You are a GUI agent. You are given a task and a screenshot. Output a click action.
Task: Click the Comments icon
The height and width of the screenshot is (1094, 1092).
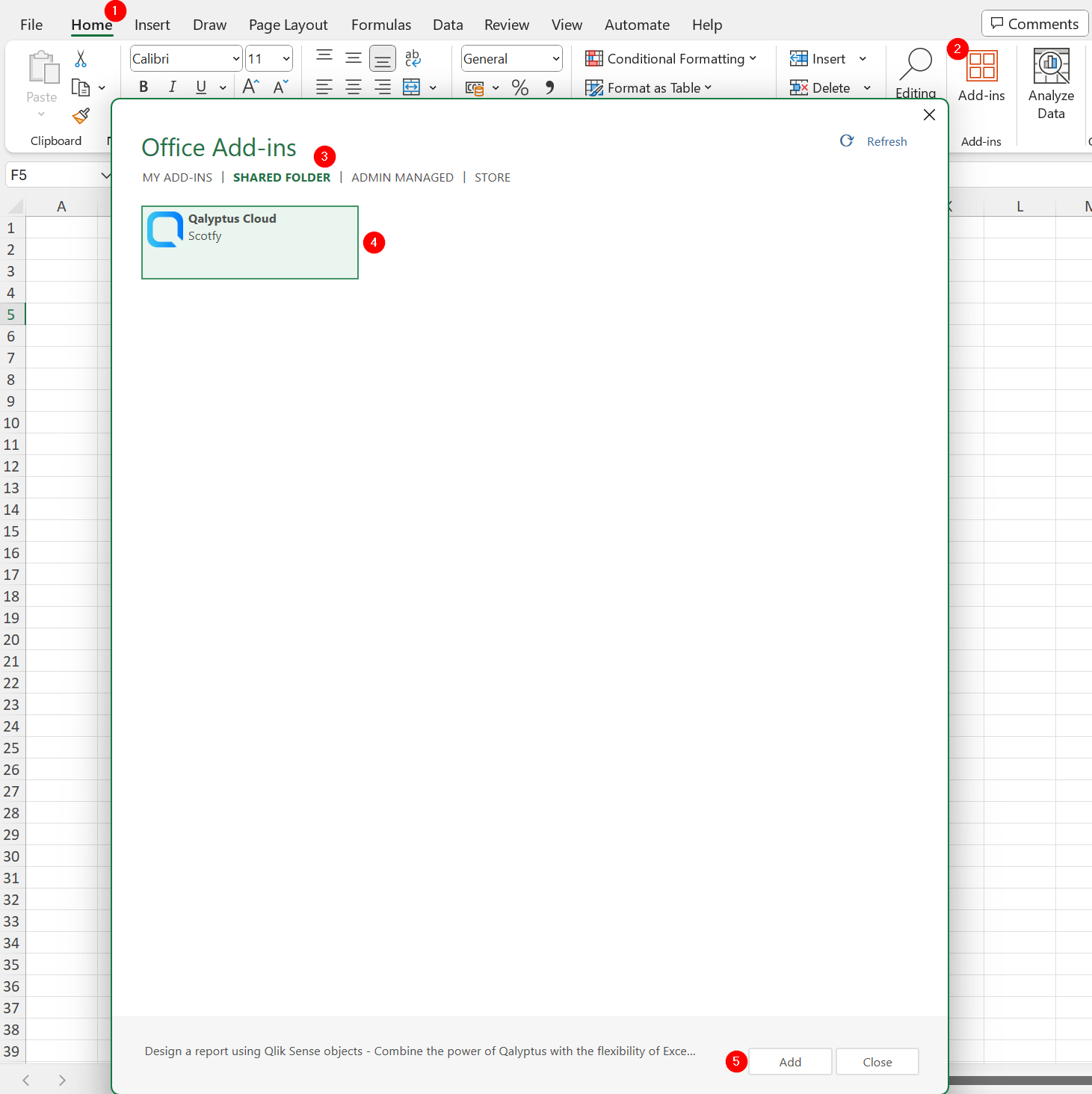1034,23
